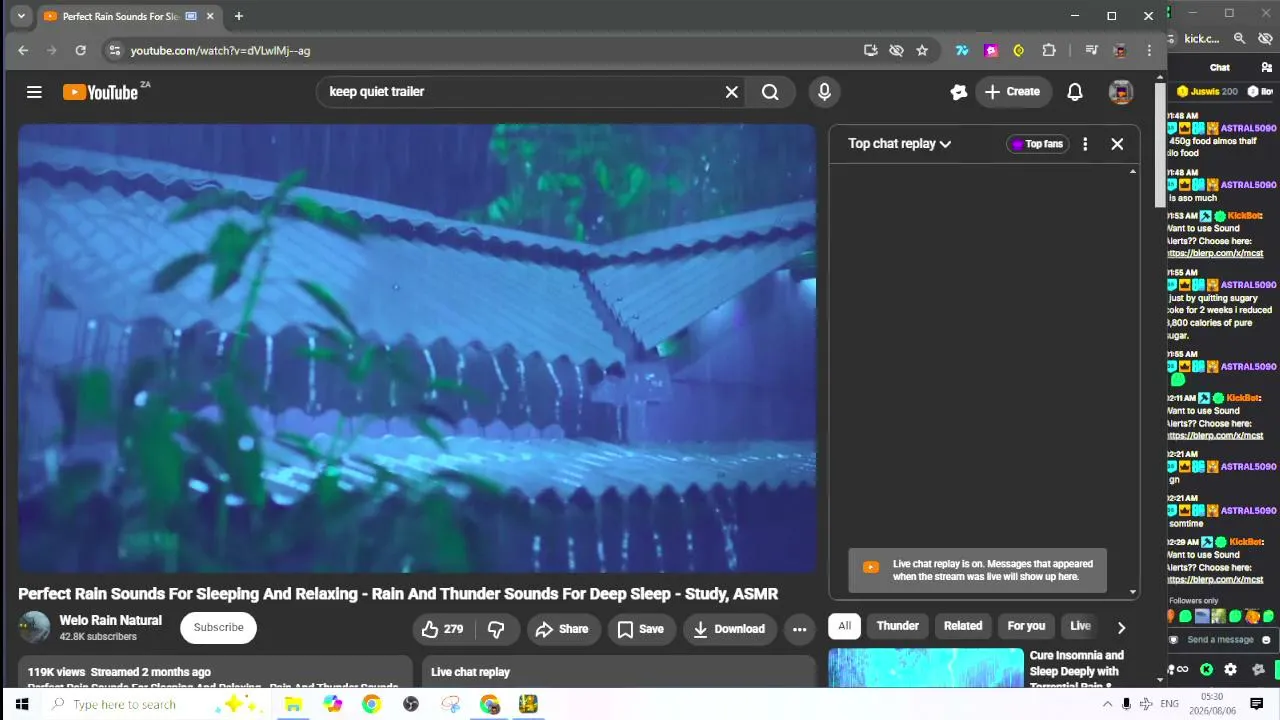Open Welo Rain Natural channel avatar

coord(34,628)
